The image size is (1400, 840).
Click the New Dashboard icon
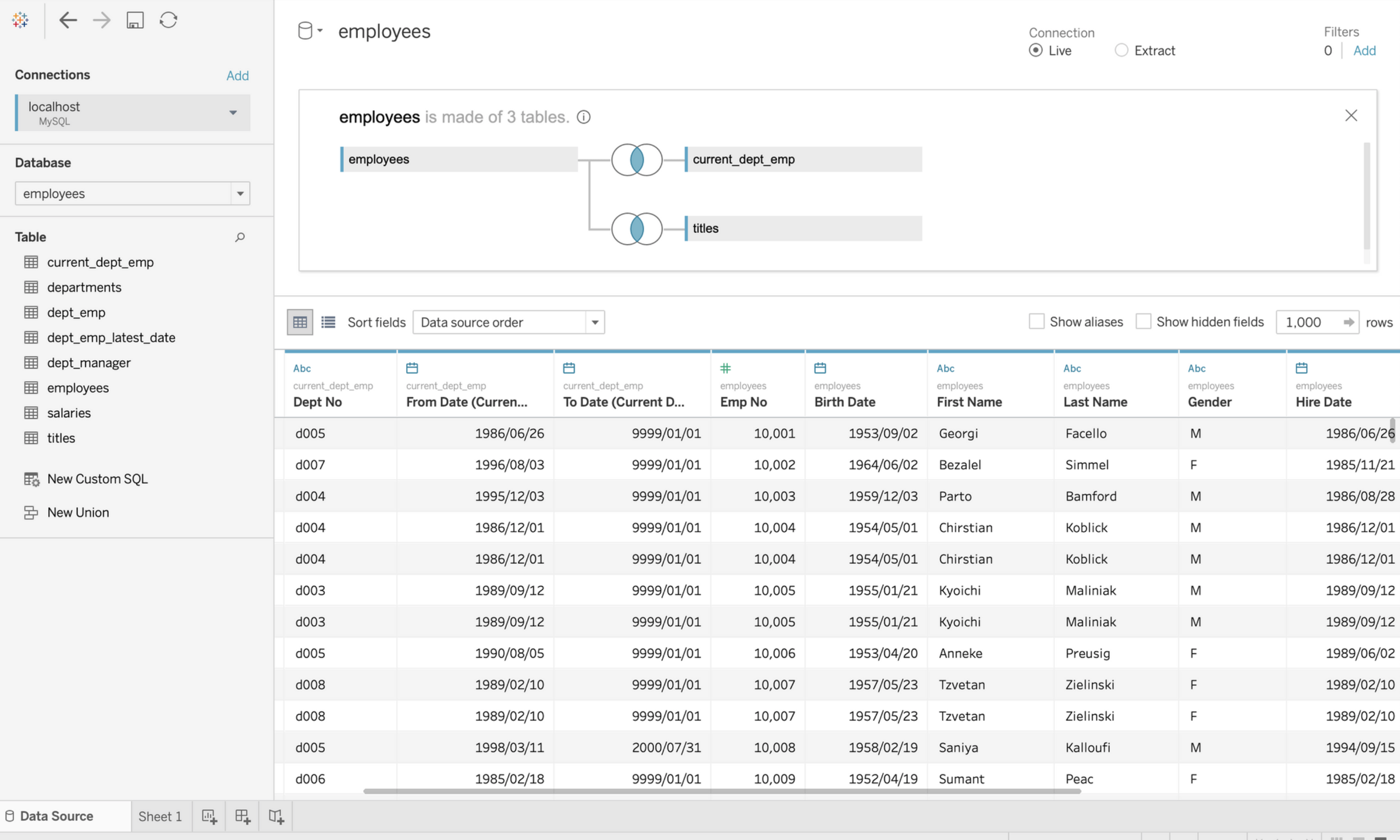pos(243,816)
